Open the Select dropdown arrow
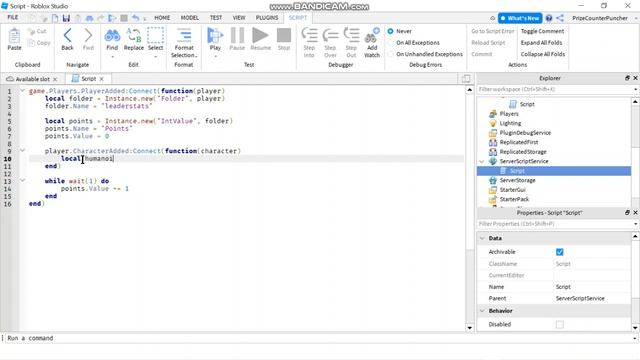 [x=156, y=56]
